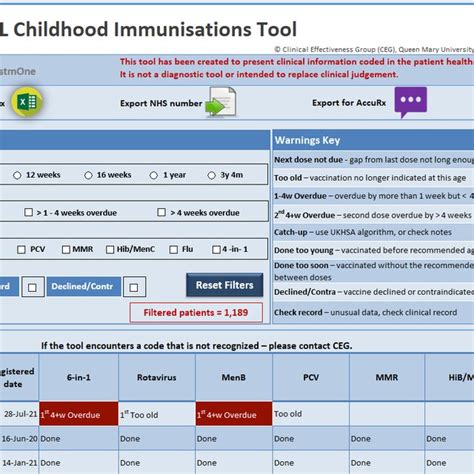The height and width of the screenshot is (474, 474).
Task: Enable the Hib/MenC filter checkbox
Action: [110, 250]
